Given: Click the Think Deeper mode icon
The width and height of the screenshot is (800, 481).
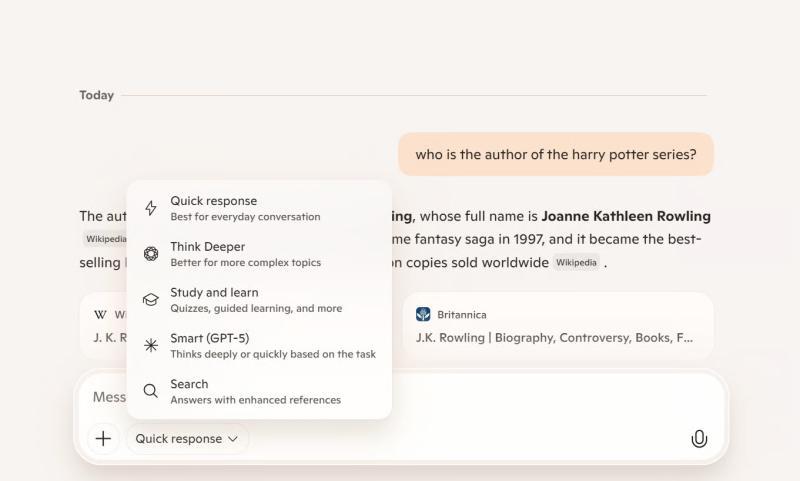Looking at the screenshot, I should click(151, 254).
